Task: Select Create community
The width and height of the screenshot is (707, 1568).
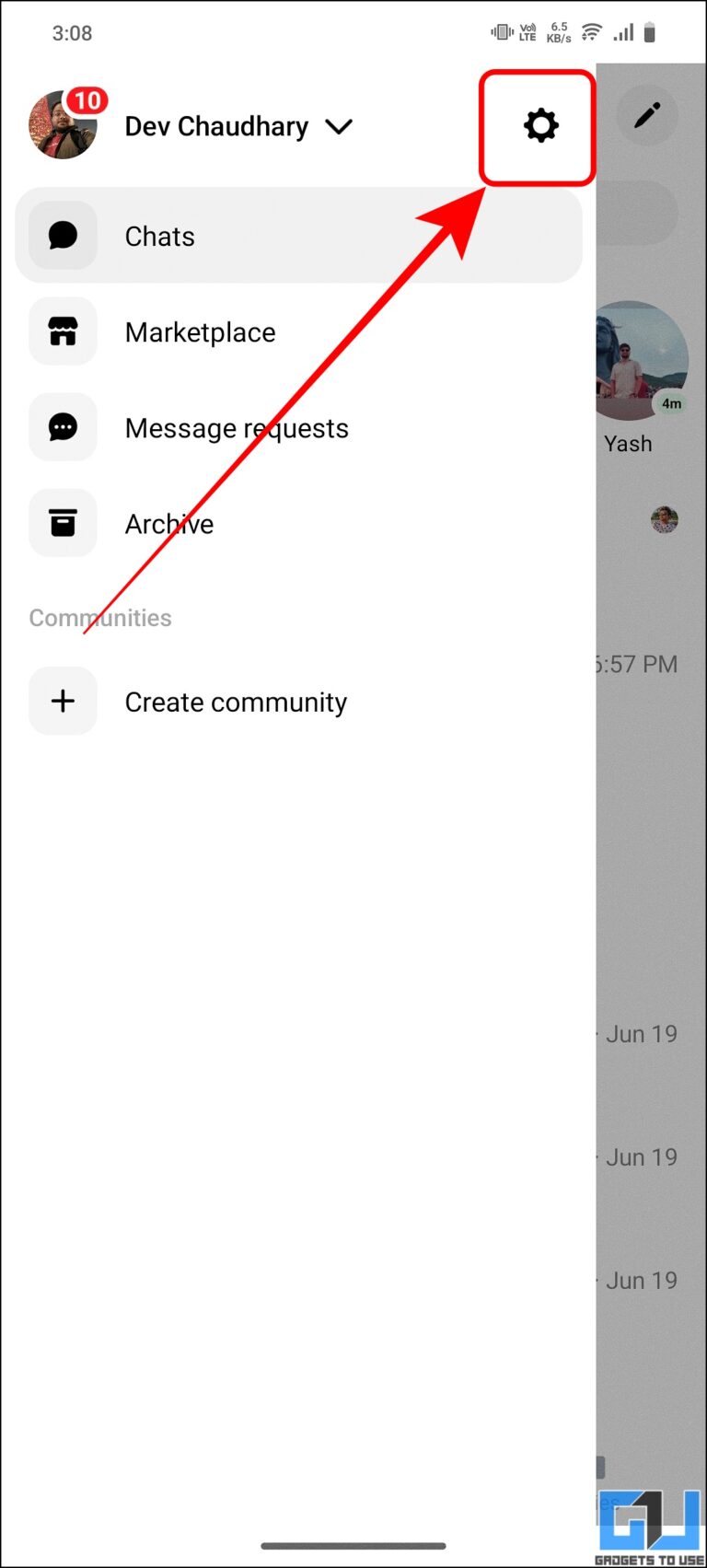Action: click(x=236, y=702)
